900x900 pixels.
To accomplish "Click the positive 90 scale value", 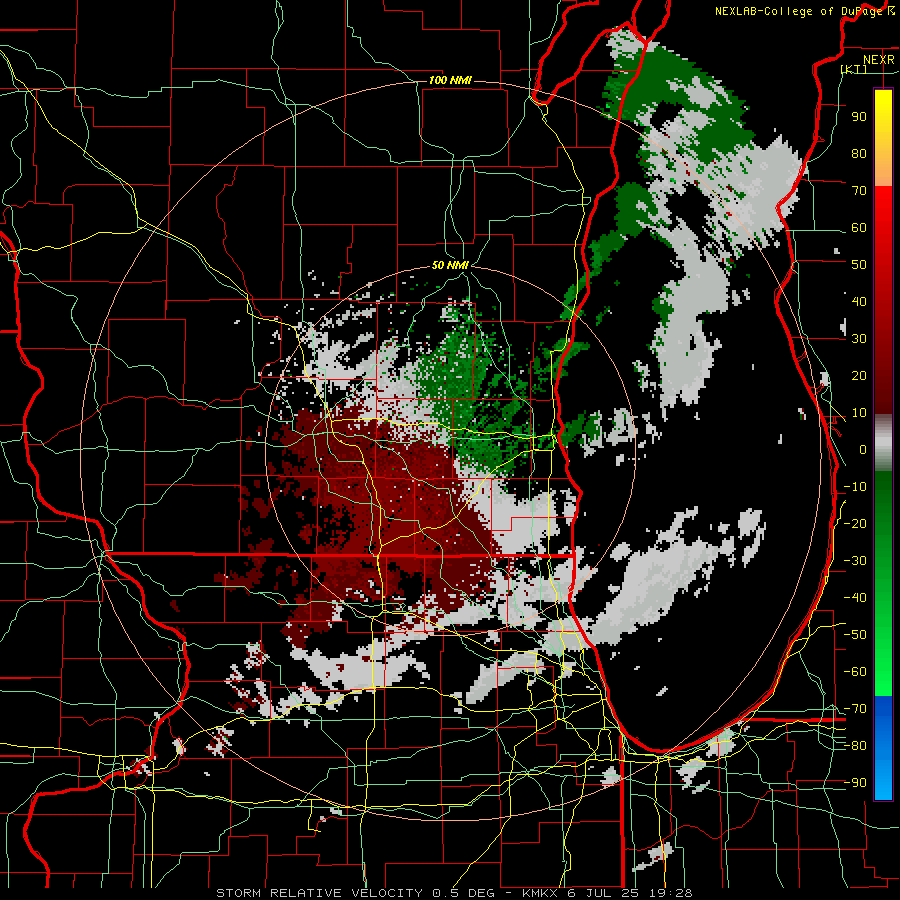I will 859,117.
